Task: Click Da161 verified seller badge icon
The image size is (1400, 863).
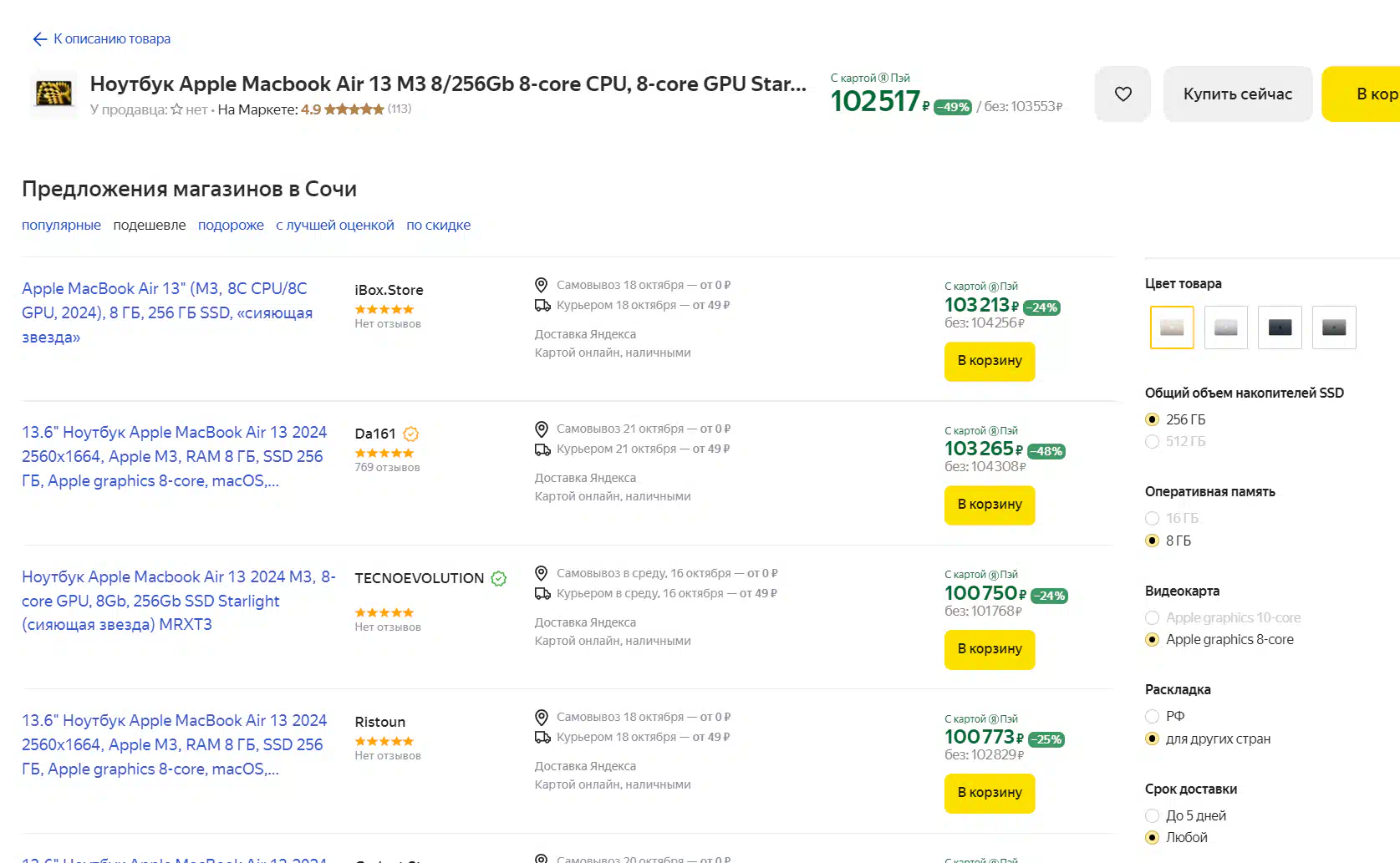Action: coord(410,434)
